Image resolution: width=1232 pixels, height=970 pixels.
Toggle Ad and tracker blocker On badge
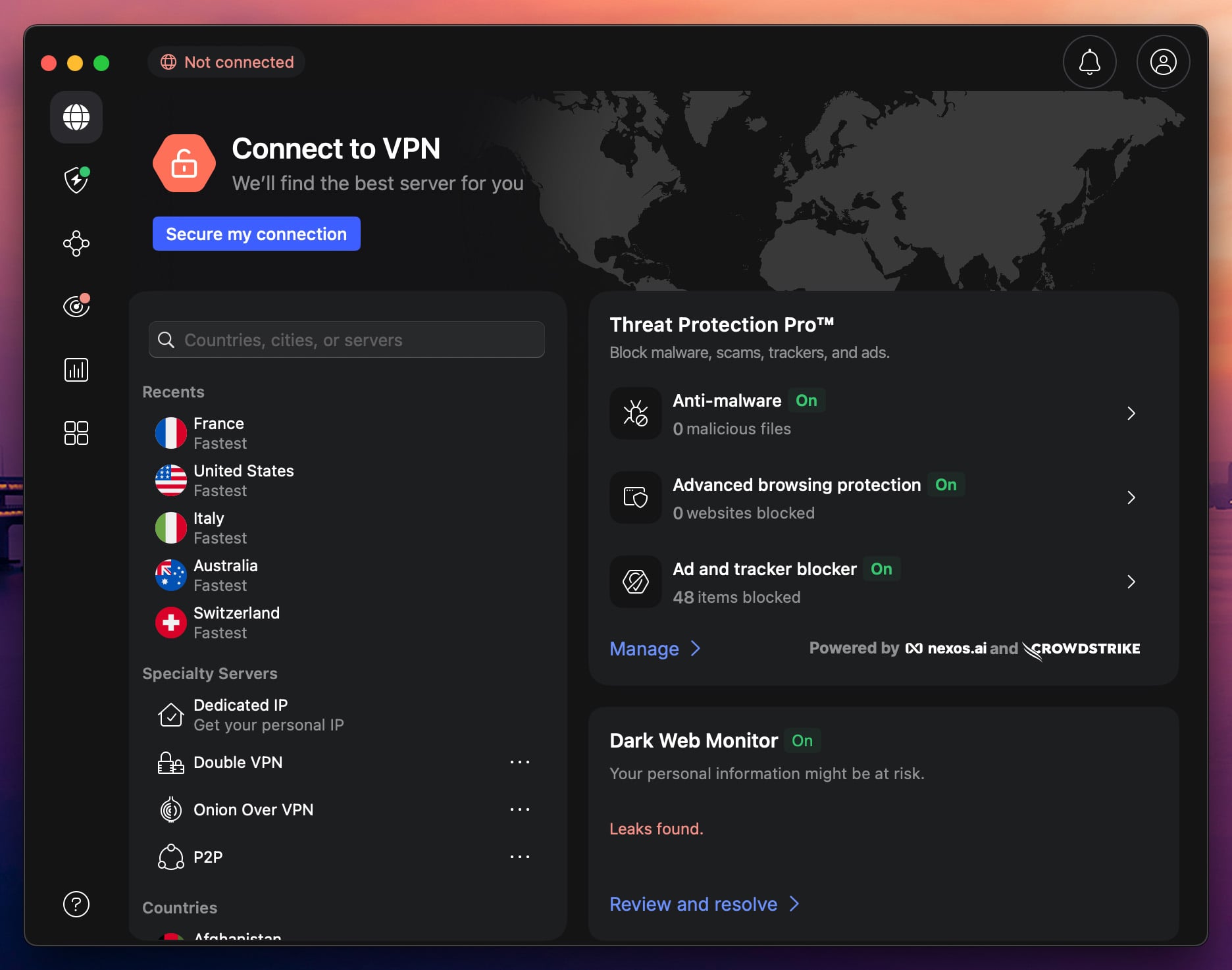click(881, 569)
